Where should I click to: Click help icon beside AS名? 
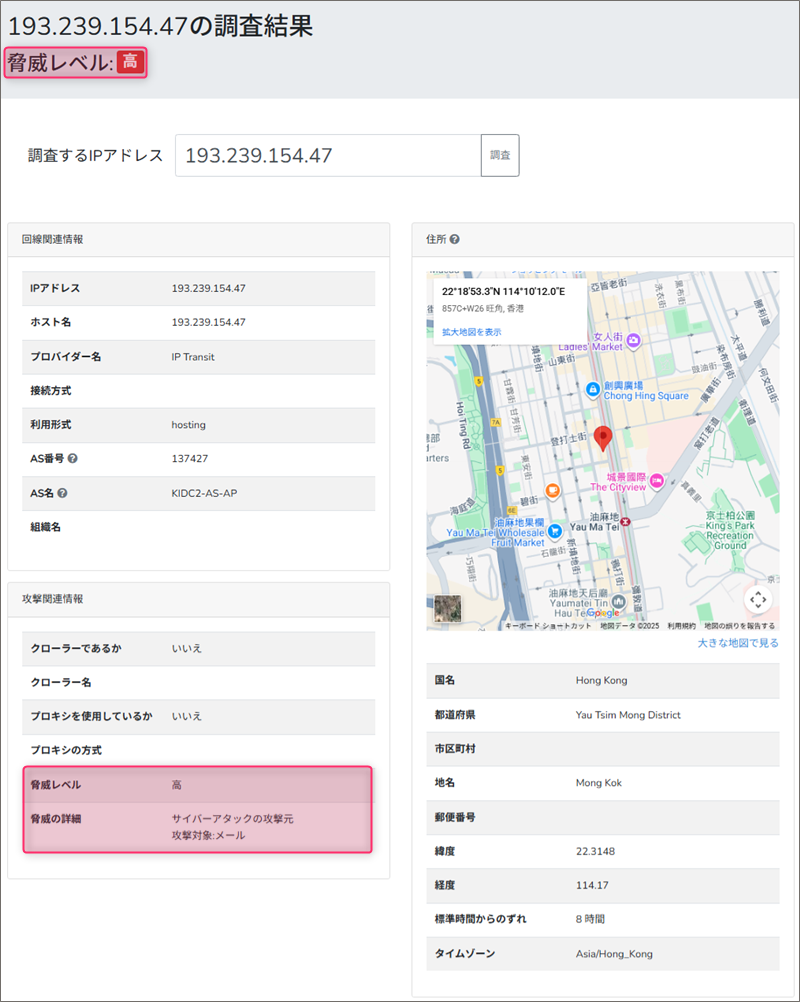click(63, 493)
